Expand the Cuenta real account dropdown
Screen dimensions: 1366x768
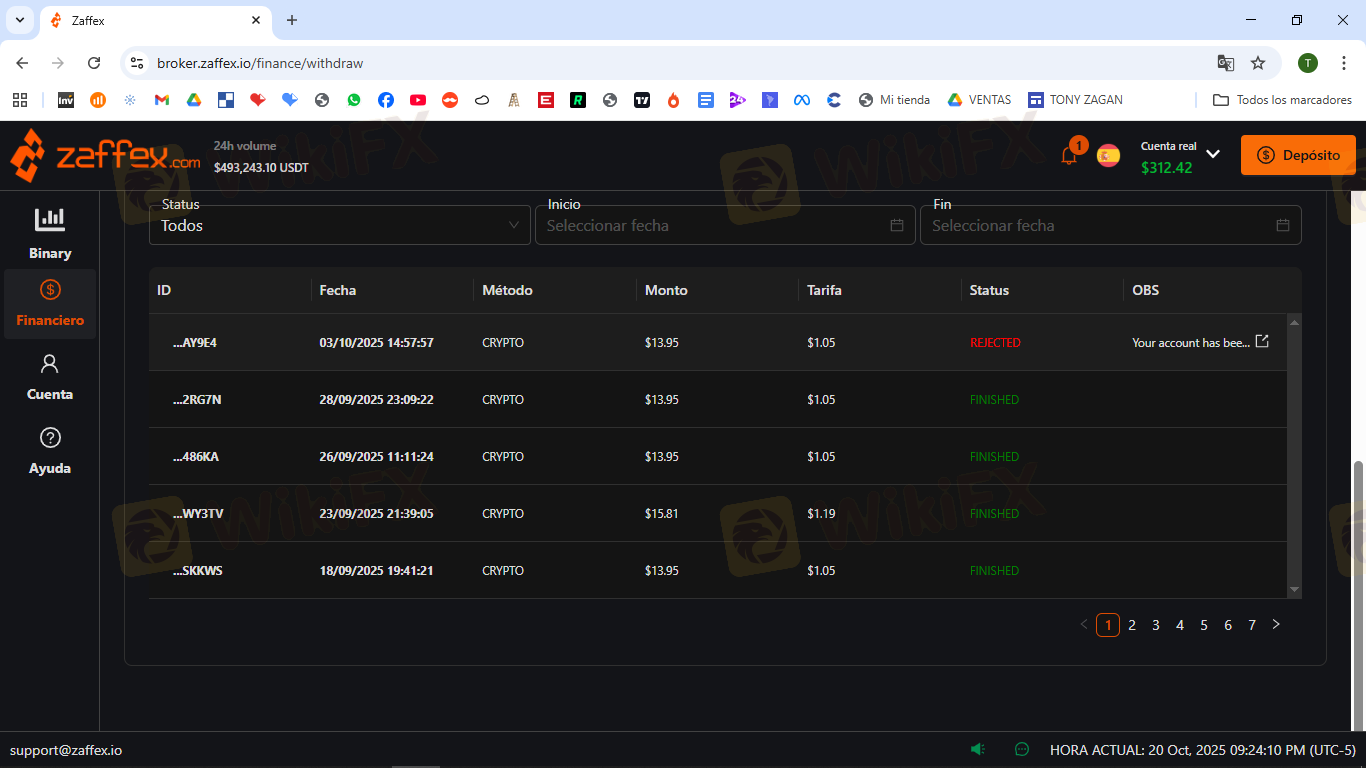[x=1212, y=154]
